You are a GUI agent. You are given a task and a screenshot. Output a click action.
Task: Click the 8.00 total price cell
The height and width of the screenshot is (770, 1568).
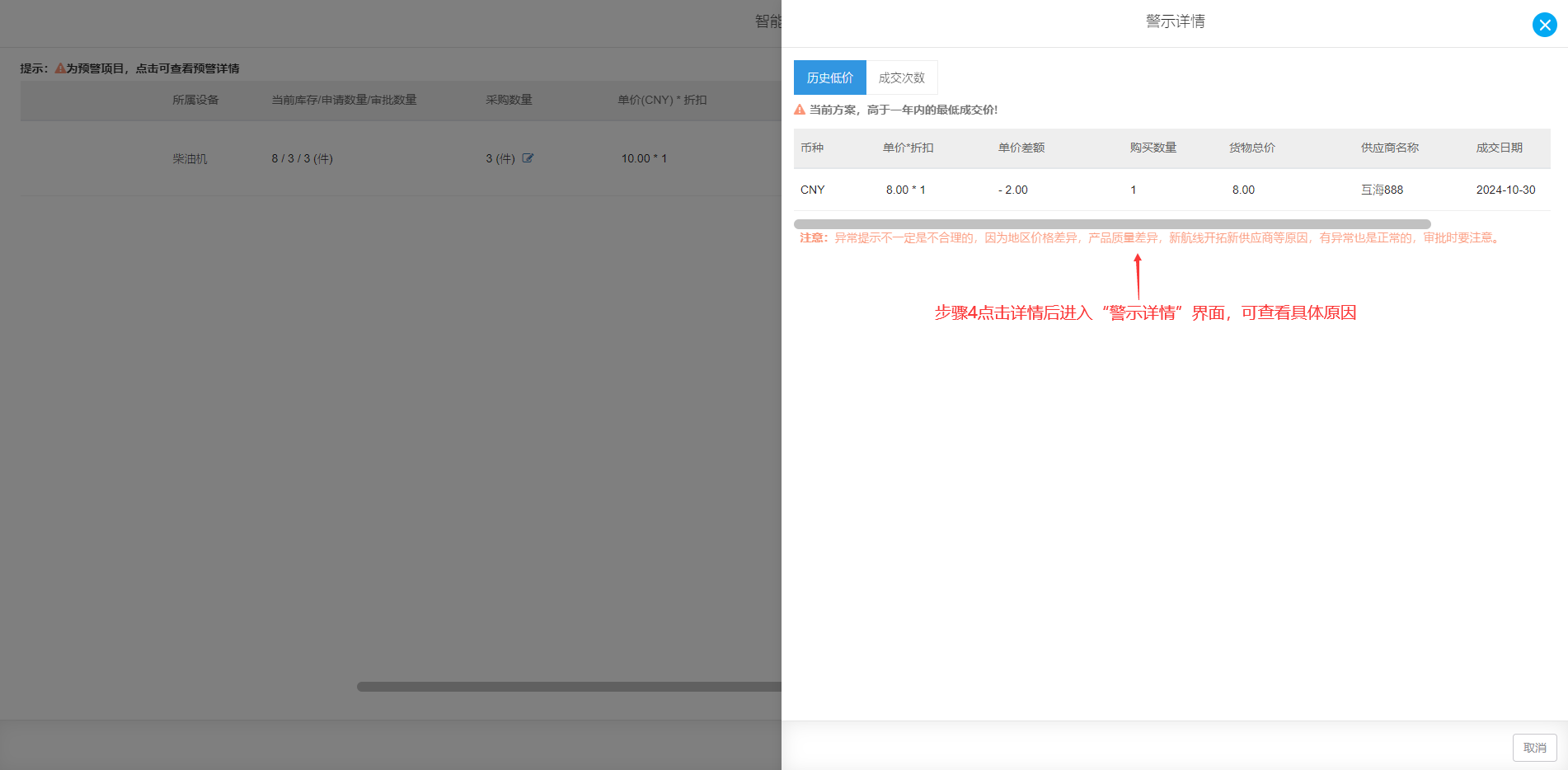click(1244, 190)
